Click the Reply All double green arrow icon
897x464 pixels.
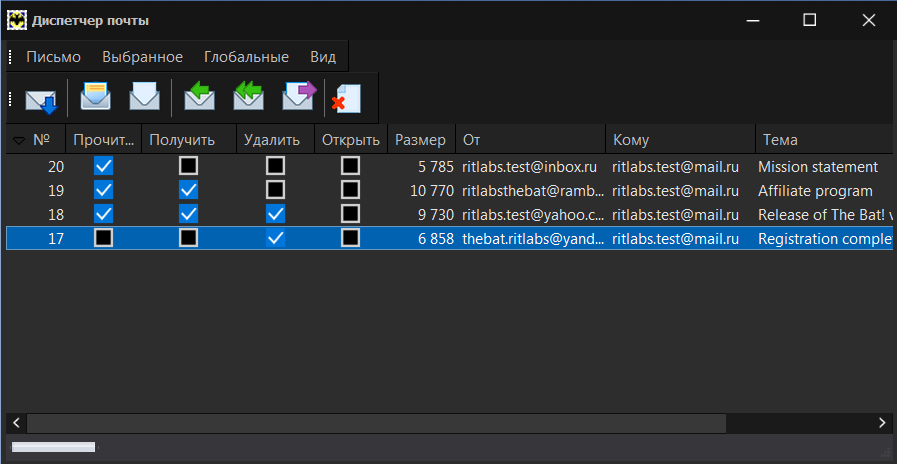click(248, 96)
